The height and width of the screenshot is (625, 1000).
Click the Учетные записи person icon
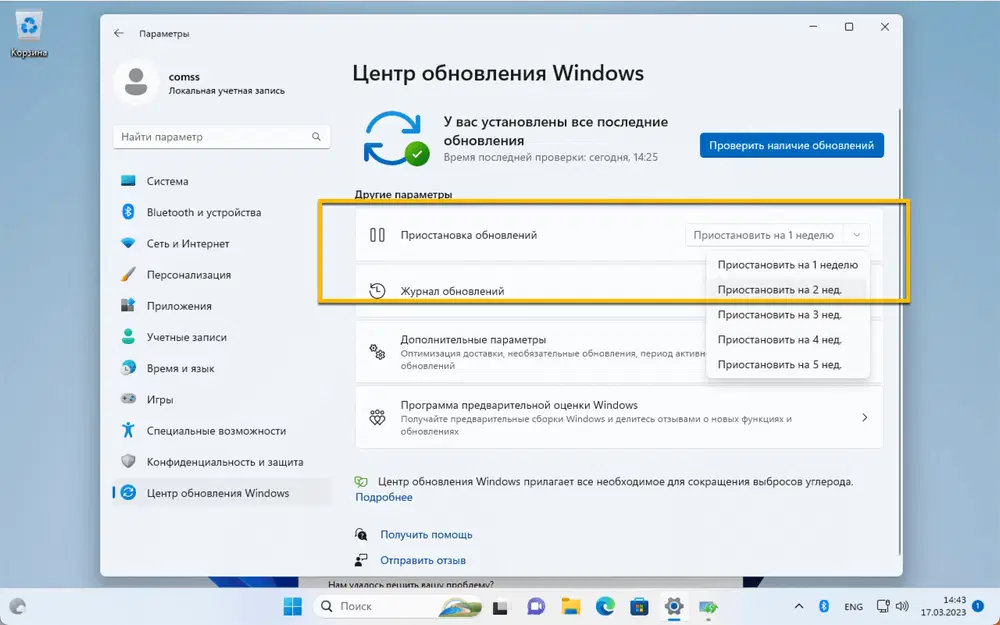[128, 337]
